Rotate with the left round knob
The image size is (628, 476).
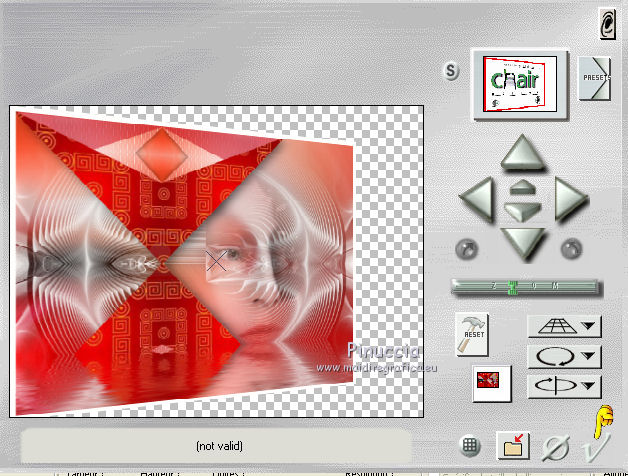click(467, 249)
